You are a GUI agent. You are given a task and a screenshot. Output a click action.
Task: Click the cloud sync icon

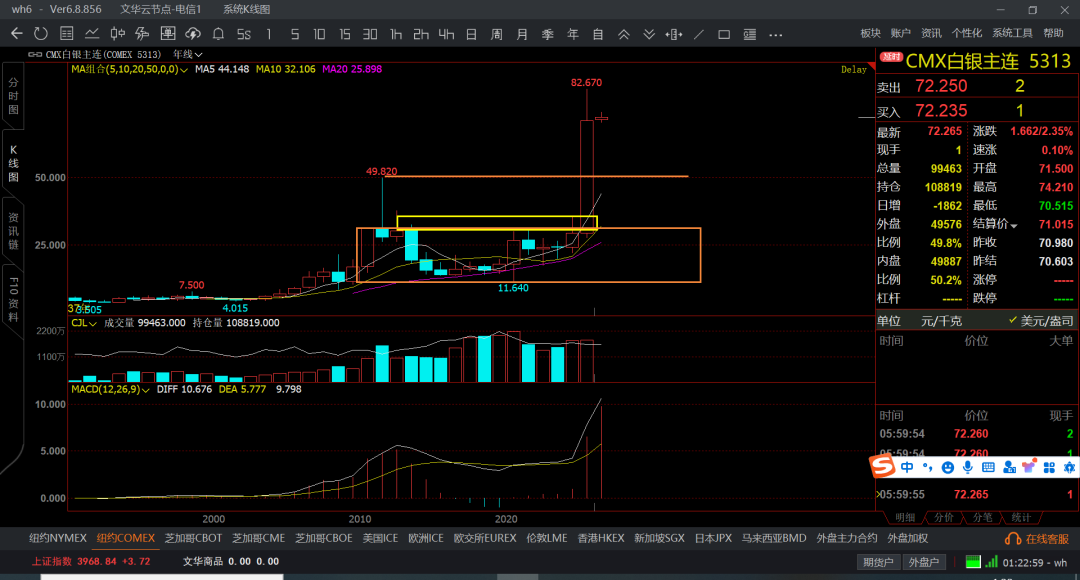point(193,34)
